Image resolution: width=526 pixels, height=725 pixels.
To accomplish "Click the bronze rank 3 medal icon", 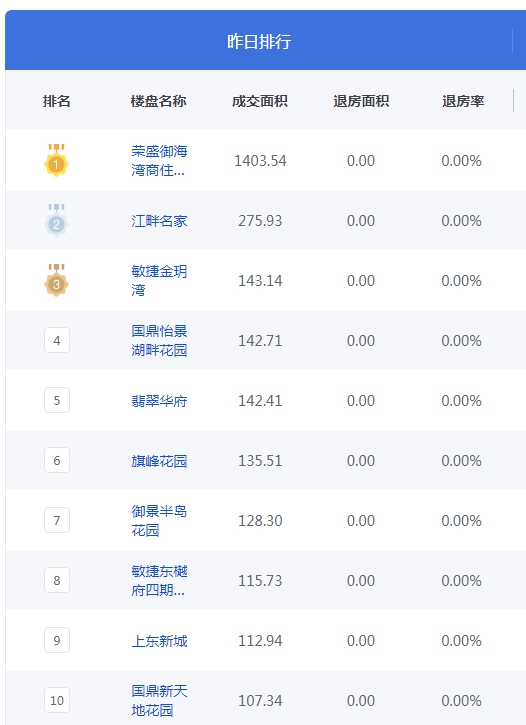I will (56, 280).
